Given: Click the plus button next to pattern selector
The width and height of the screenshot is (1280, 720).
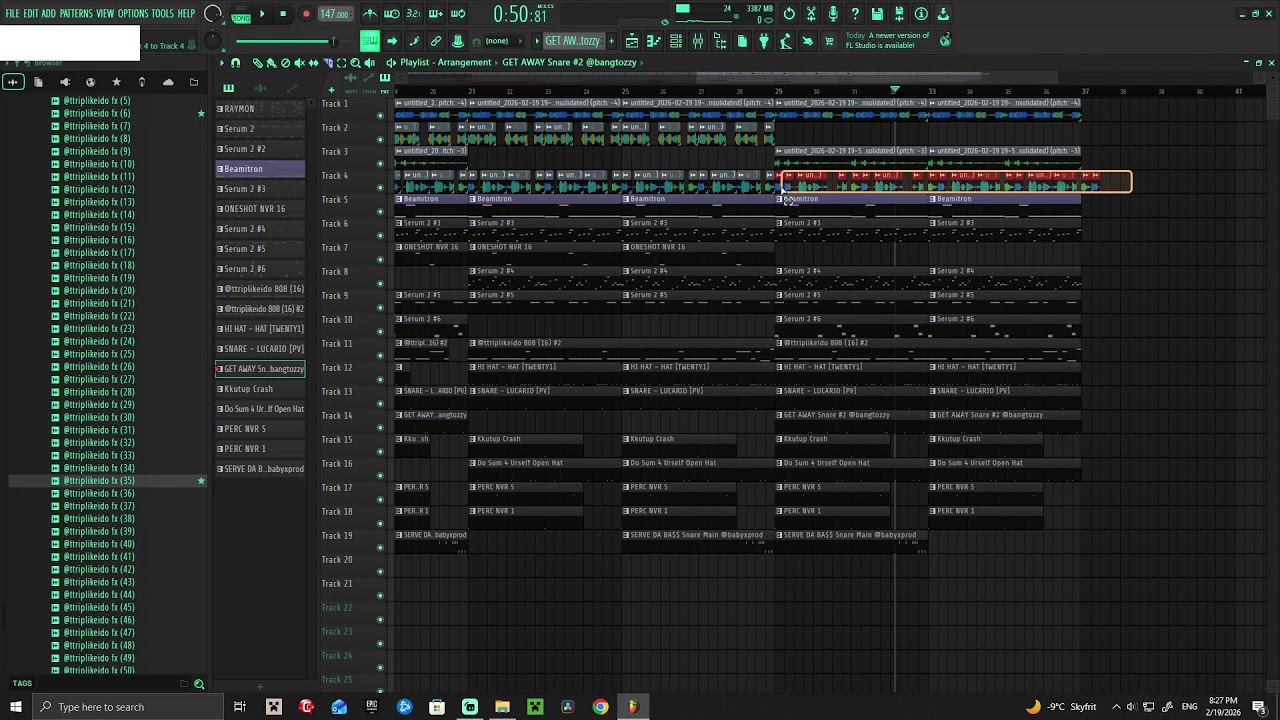Looking at the screenshot, I should pos(611,41).
